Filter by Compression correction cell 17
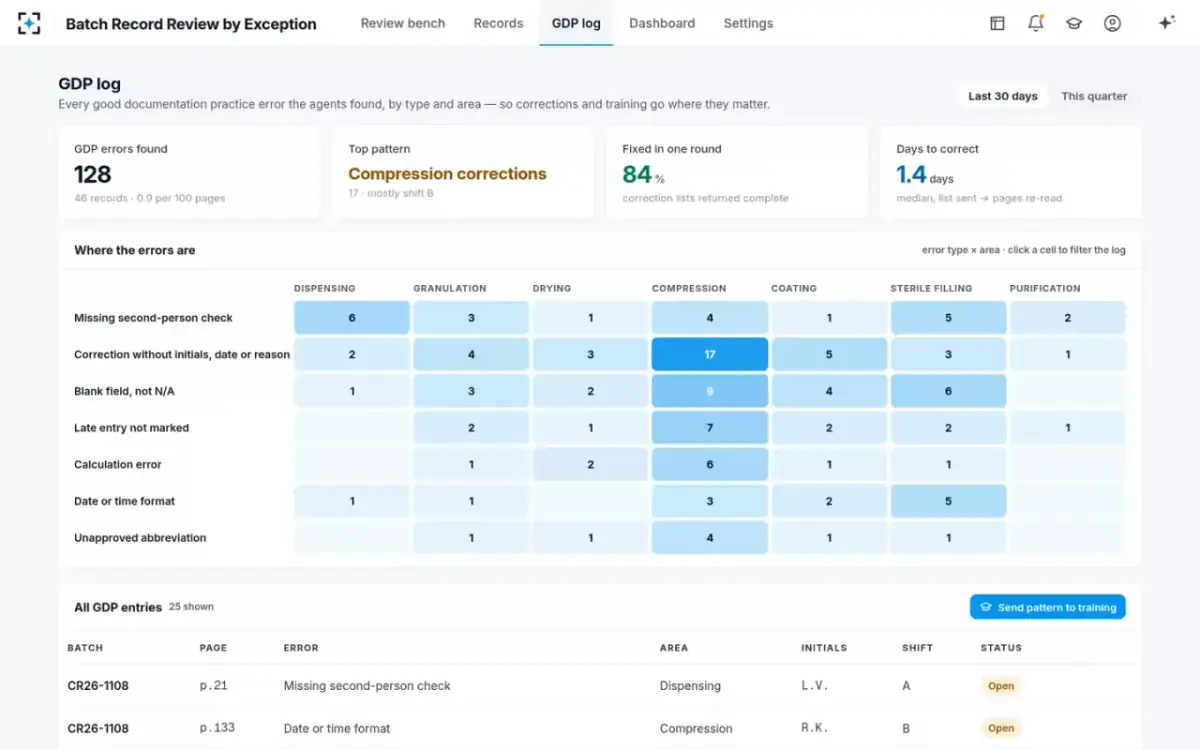This screenshot has height=750, width=1200. click(710, 354)
